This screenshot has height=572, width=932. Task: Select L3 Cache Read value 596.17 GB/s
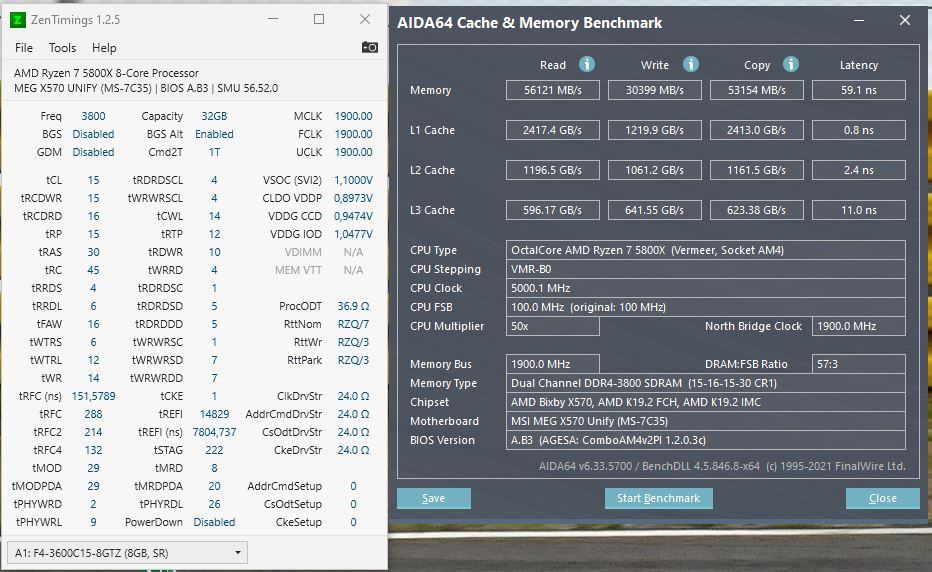click(x=553, y=210)
